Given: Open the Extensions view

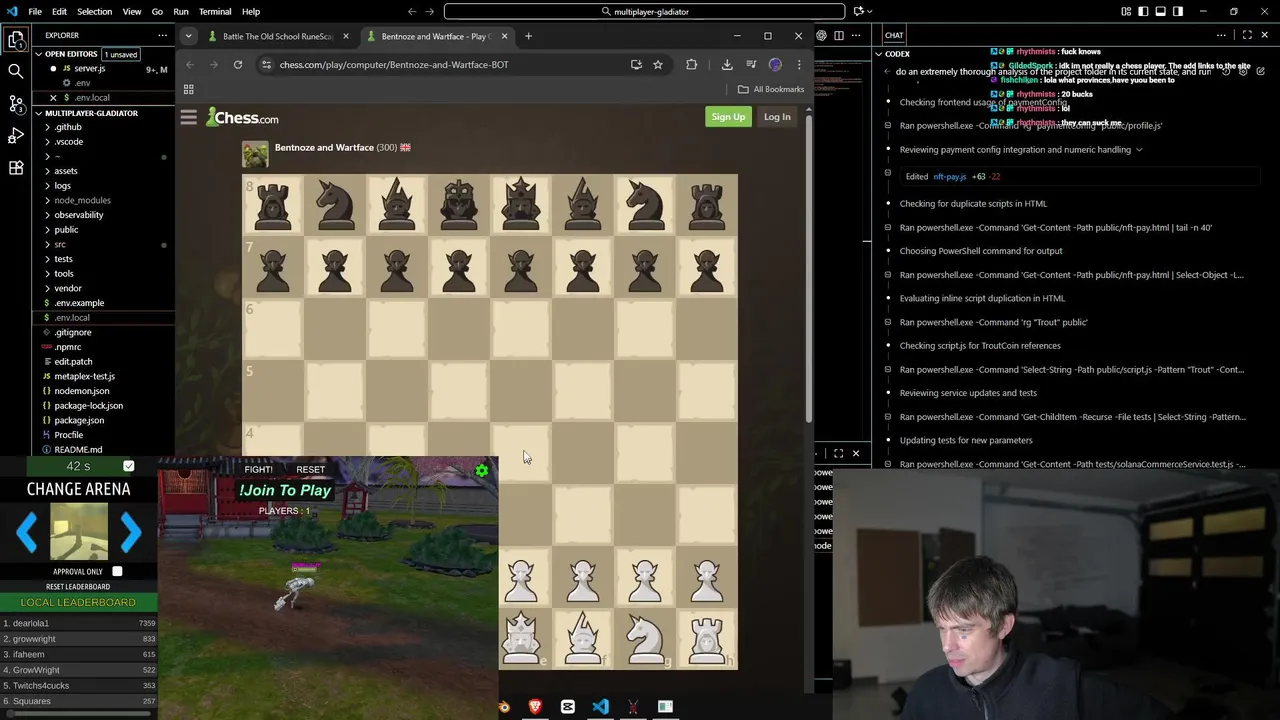Looking at the screenshot, I should tap(15, 168).
